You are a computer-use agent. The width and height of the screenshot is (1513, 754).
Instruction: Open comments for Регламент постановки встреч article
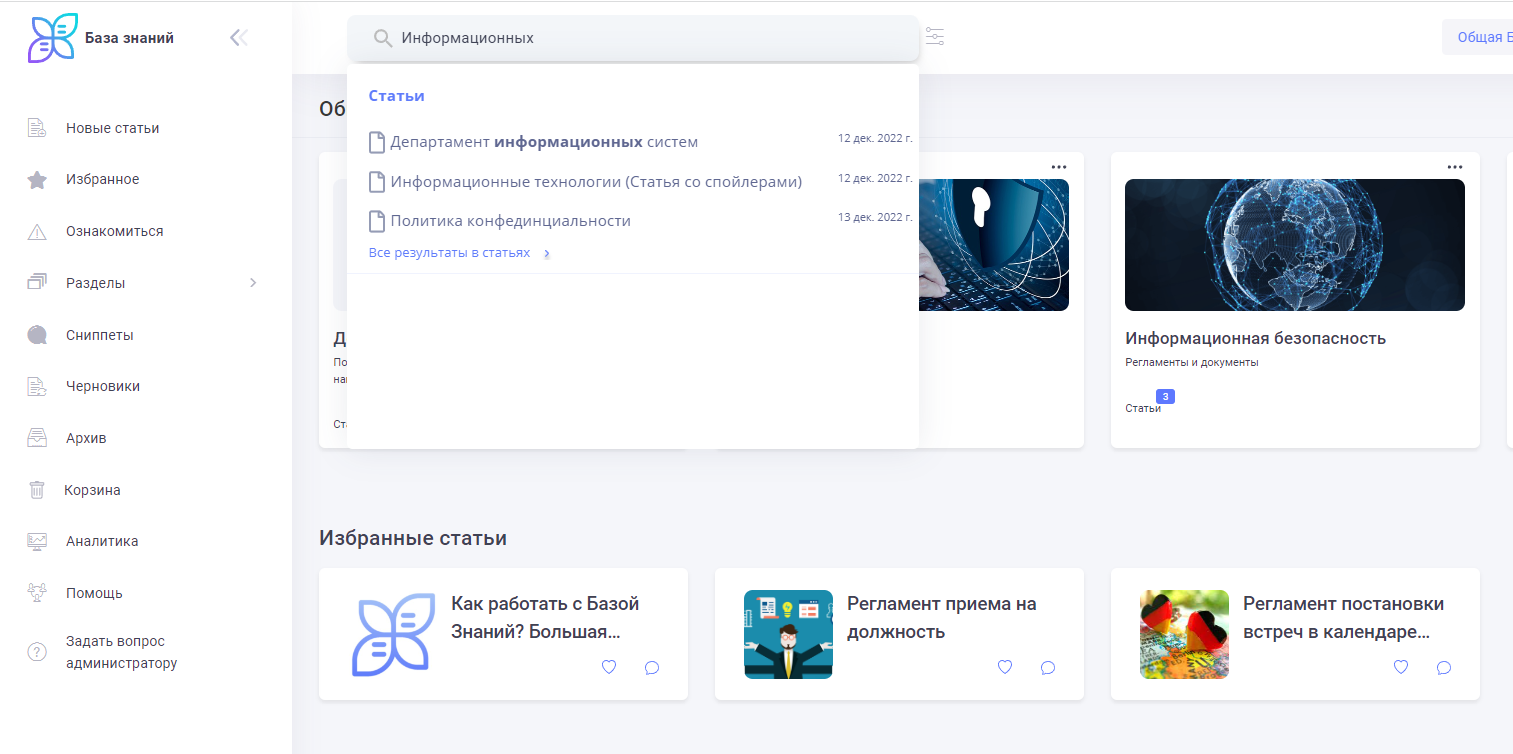point(1444,667)
